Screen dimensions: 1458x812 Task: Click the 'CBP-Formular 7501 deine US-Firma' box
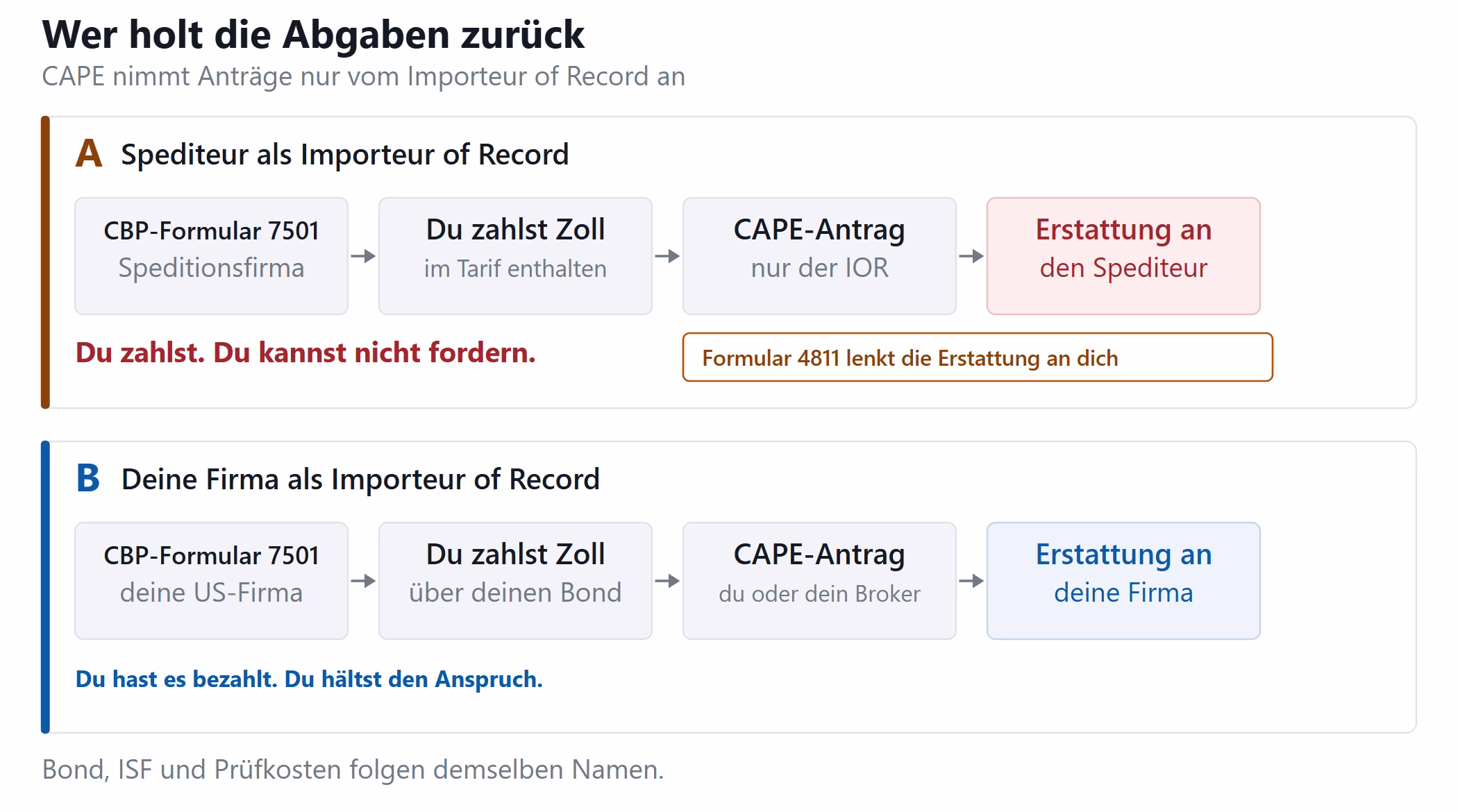211,581
